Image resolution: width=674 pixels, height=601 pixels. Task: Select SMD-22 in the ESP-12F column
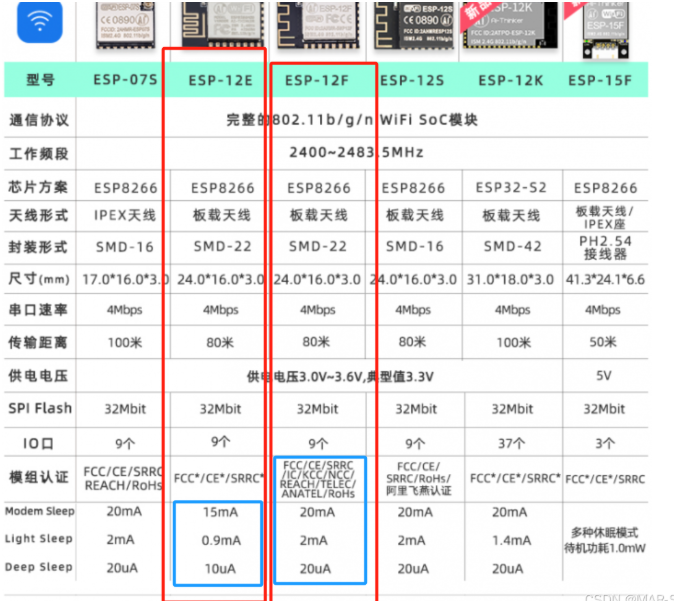318,246
